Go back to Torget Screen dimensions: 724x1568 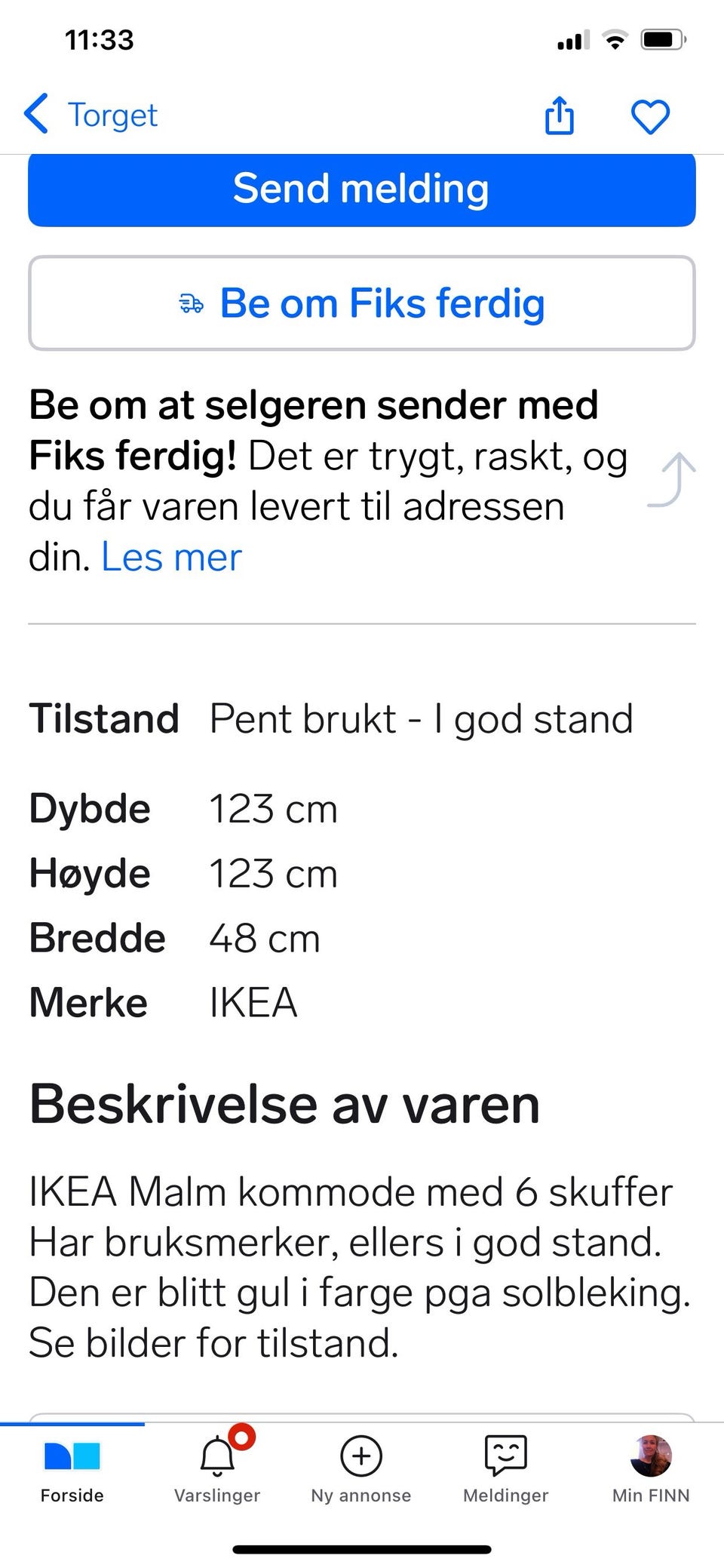pos(112,115)
